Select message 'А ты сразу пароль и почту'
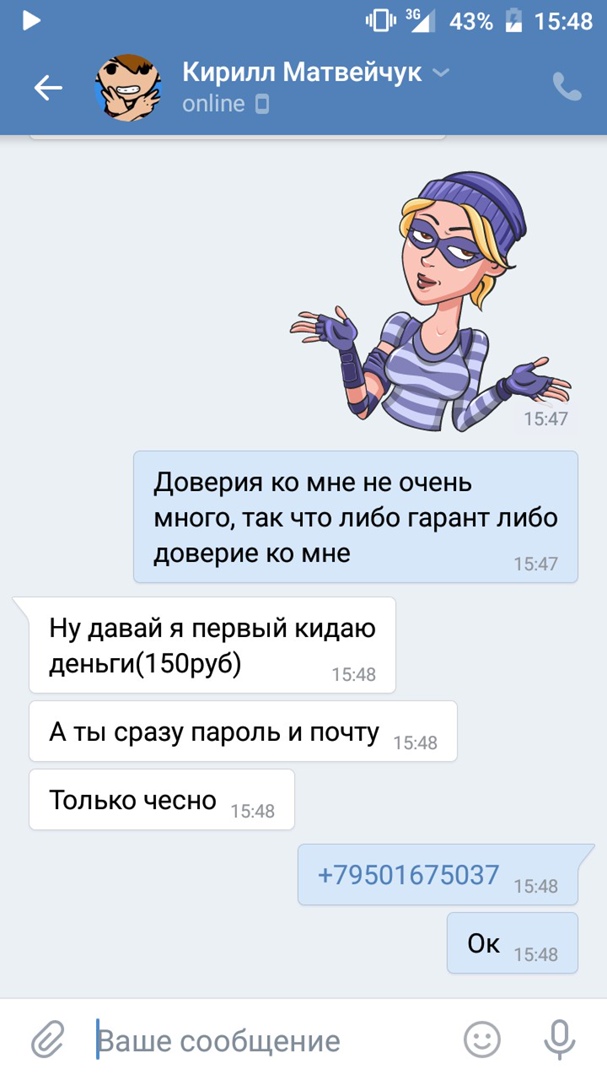This screenshot has width=607, height=1080. tap(243, 731)
